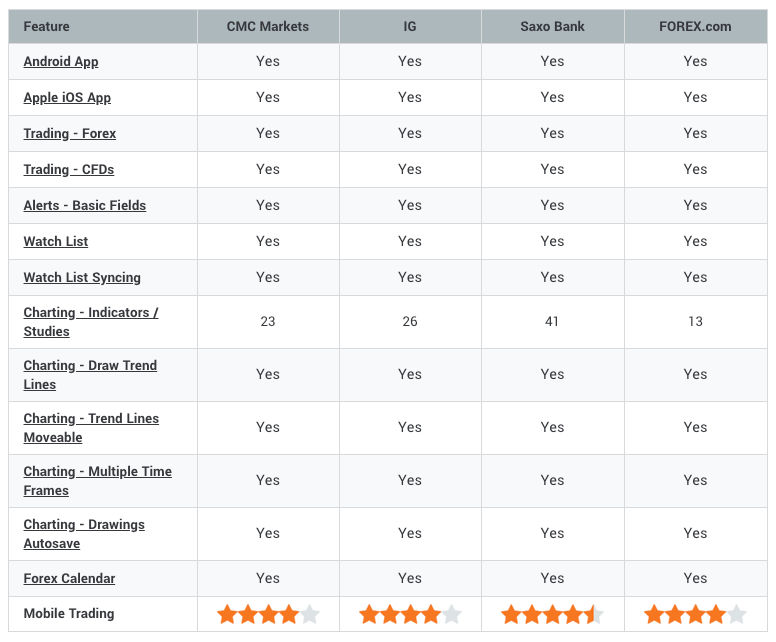The height and width of the screenshot is (642, 776).
Task: Open the Forex Calendar link
Action: pyautogui.click(x=69, y=578)
